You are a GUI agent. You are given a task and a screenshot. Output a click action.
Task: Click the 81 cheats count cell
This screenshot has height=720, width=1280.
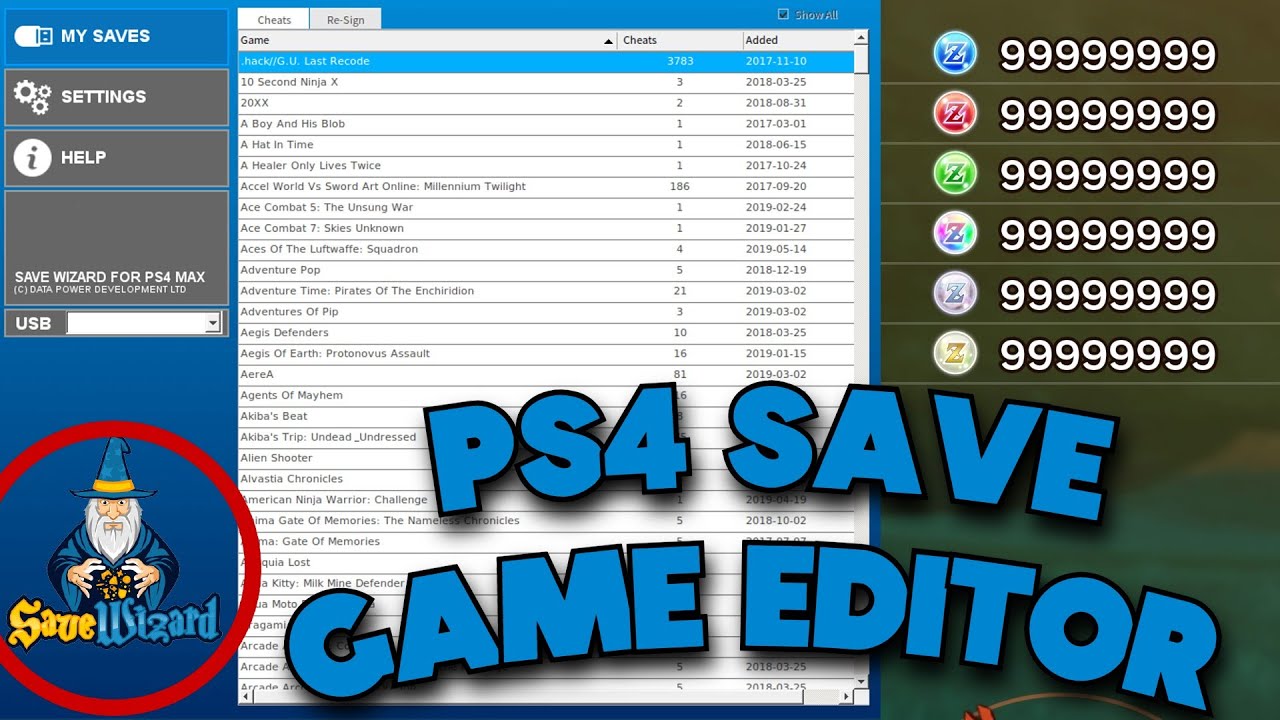point(680,375)
